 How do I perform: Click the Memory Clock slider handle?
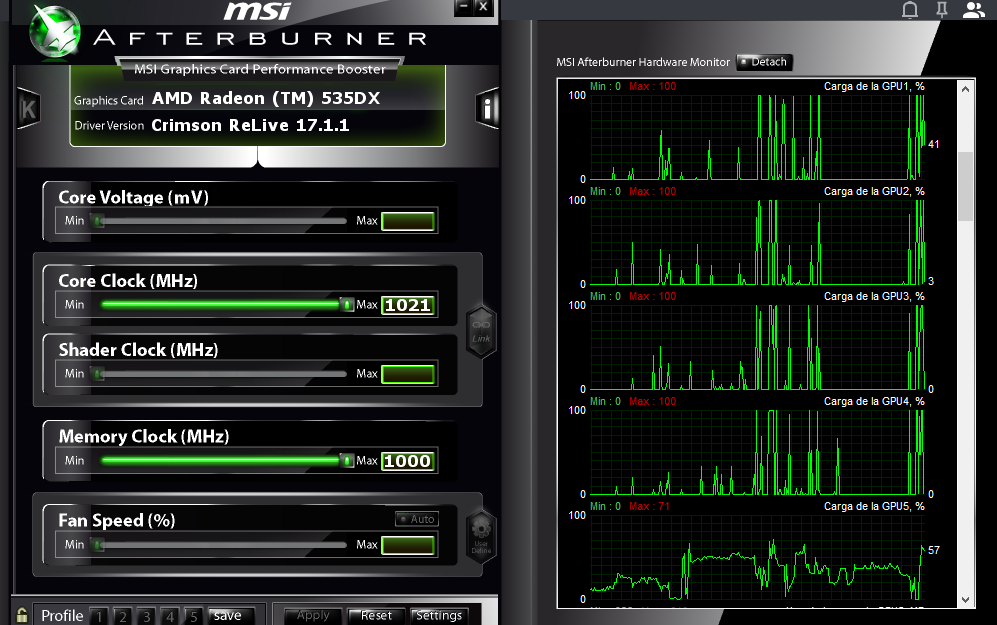tap(347, 460)
